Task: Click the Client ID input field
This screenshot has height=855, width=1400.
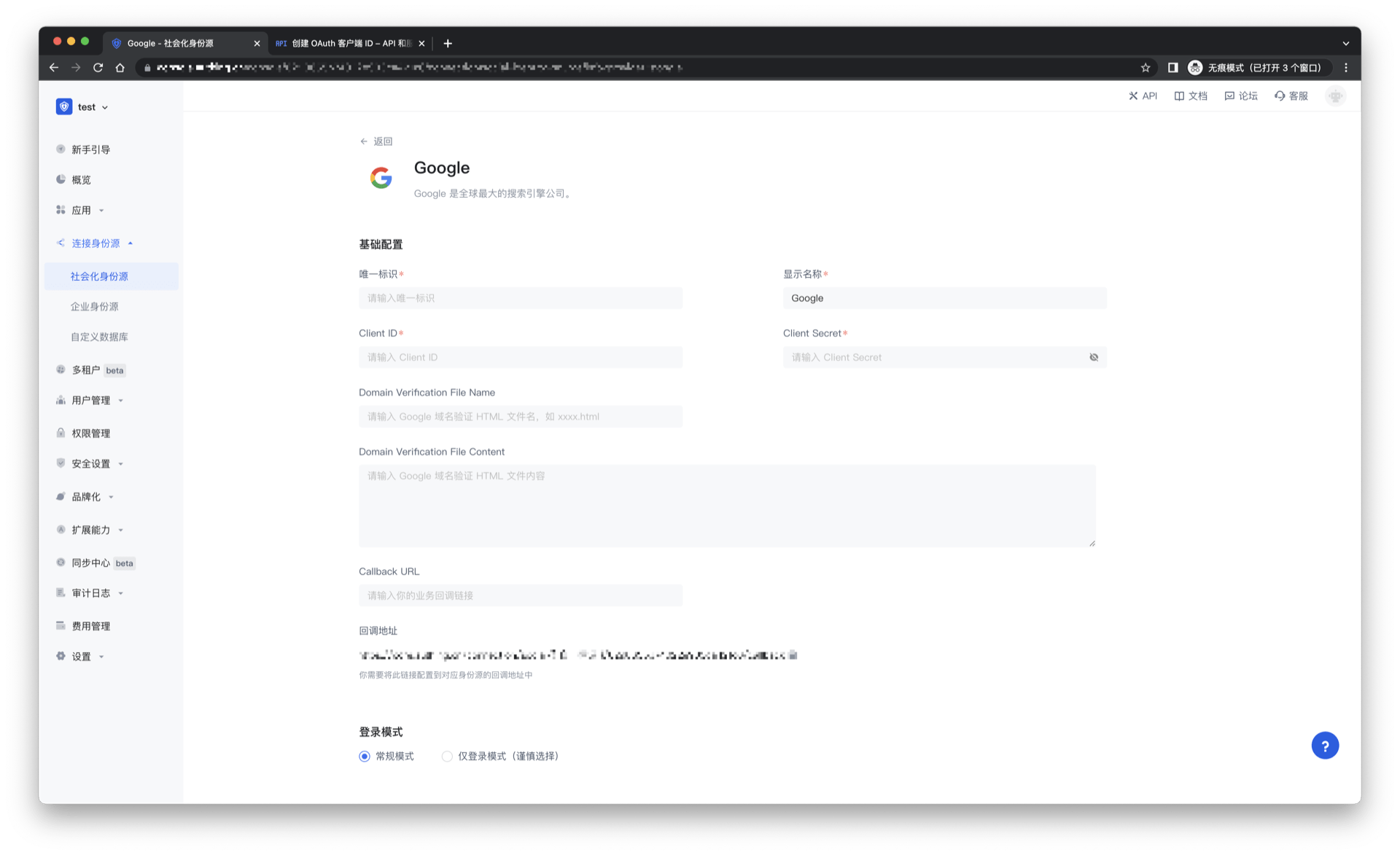Action: pos(520,357)
